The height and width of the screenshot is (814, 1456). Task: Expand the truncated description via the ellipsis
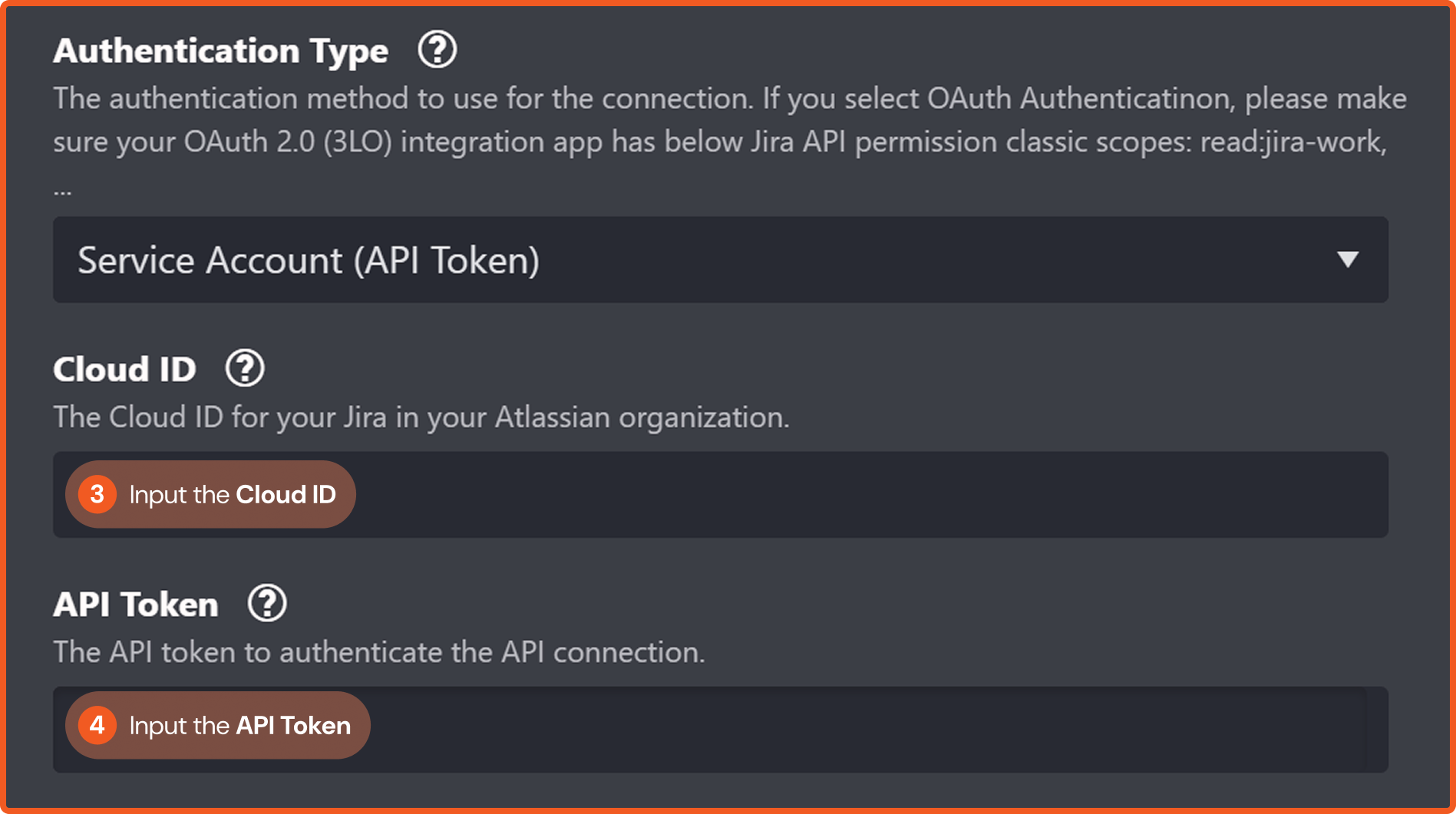click(62, 189)
